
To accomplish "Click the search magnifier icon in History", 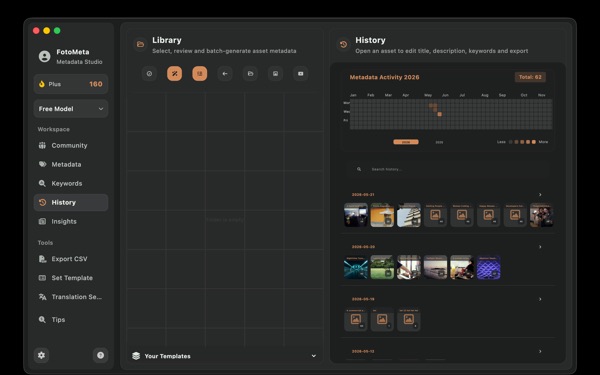I will pos(359,169).
